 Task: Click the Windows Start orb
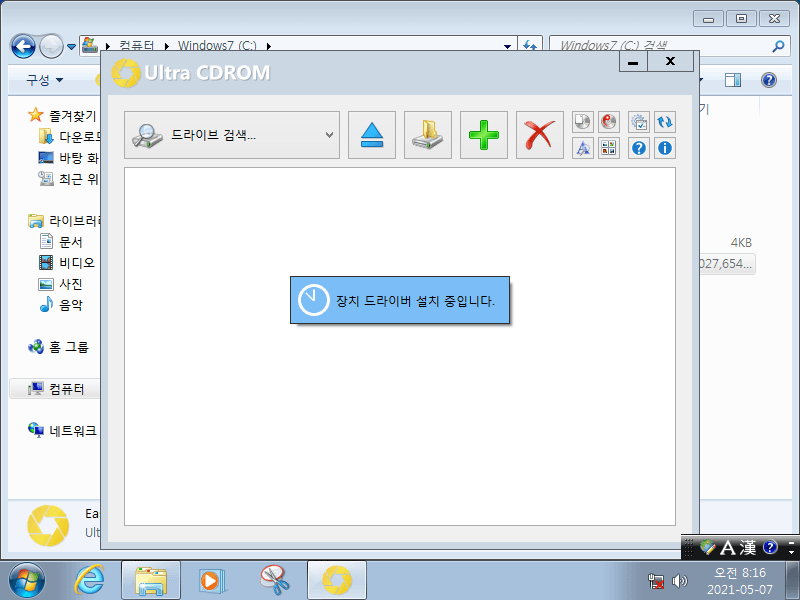(x=27, y=581)
